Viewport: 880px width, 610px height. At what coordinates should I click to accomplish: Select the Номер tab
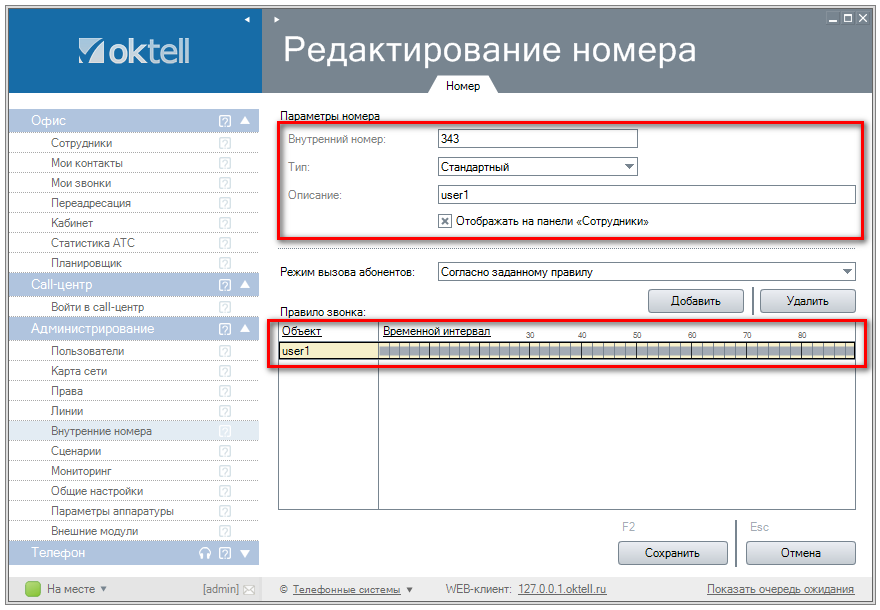(x=463, y=86)
